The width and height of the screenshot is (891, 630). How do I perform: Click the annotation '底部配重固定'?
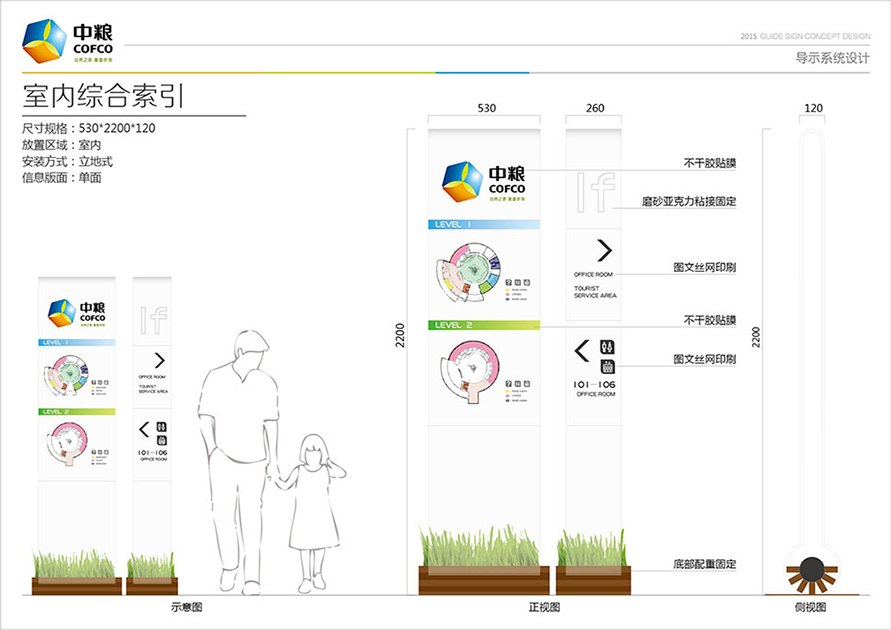(x=705, y=564)
